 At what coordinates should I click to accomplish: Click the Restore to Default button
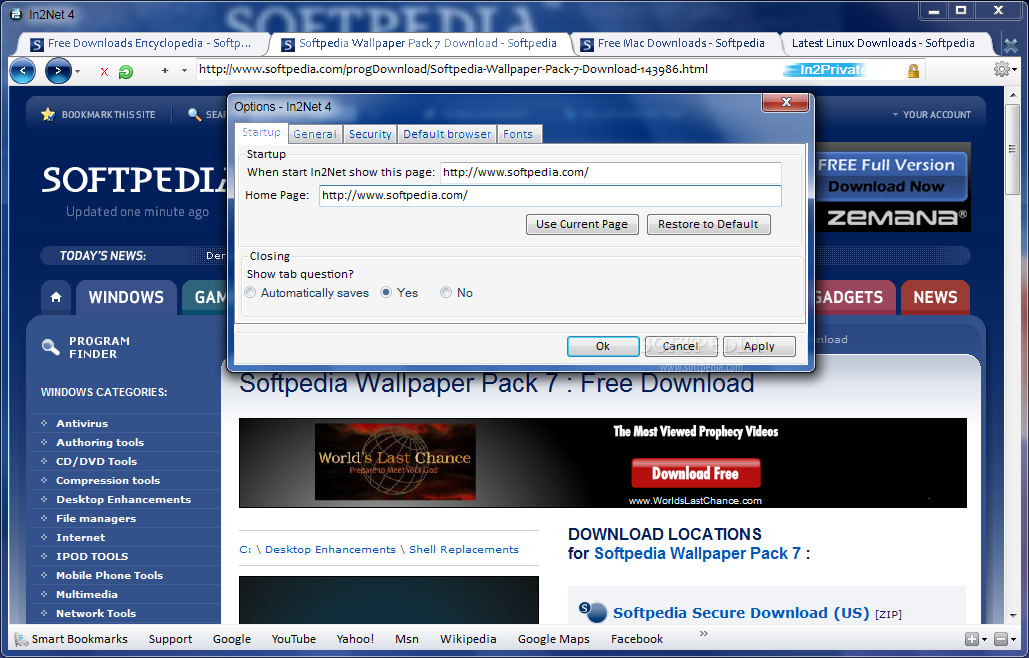click(x=708, y=224)
